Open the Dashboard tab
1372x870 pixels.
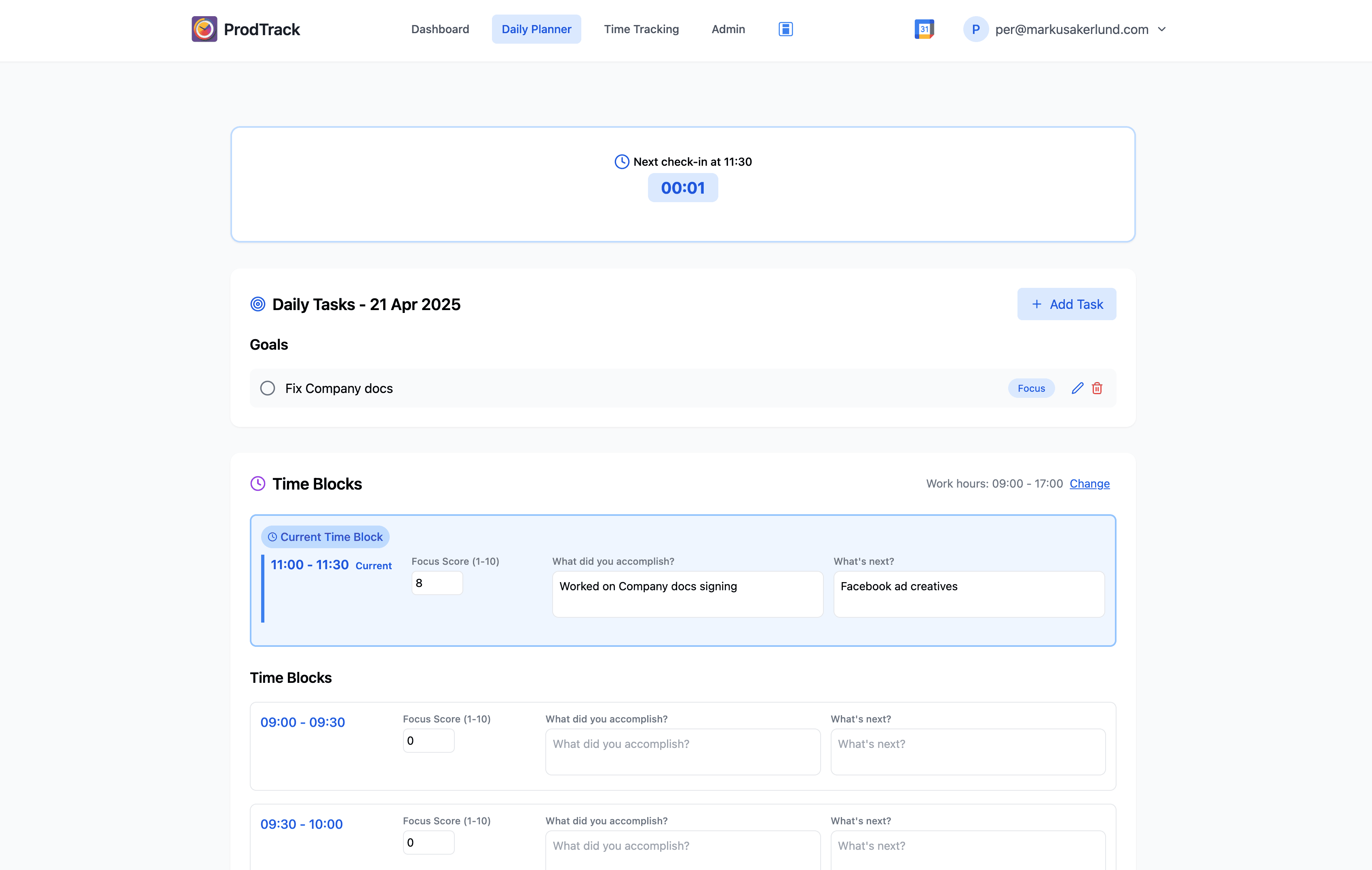(440, 29)
